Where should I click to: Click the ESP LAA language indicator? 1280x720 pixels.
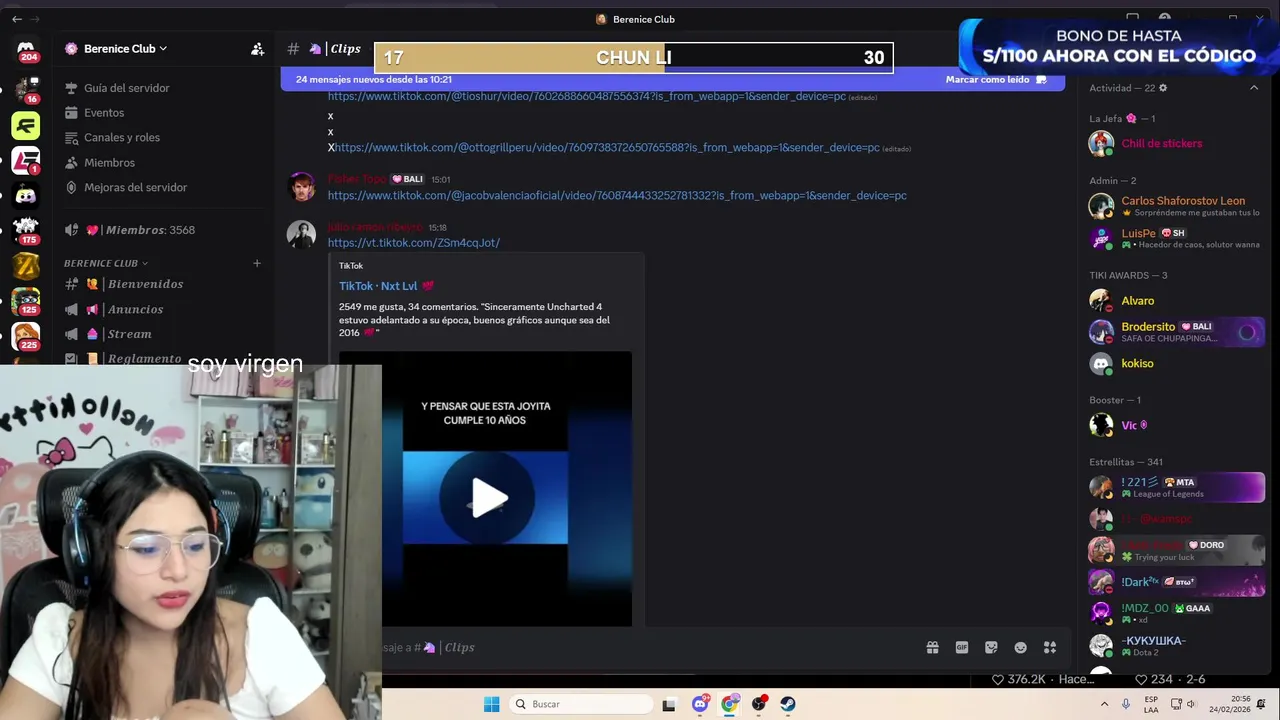click(1151, 704)
